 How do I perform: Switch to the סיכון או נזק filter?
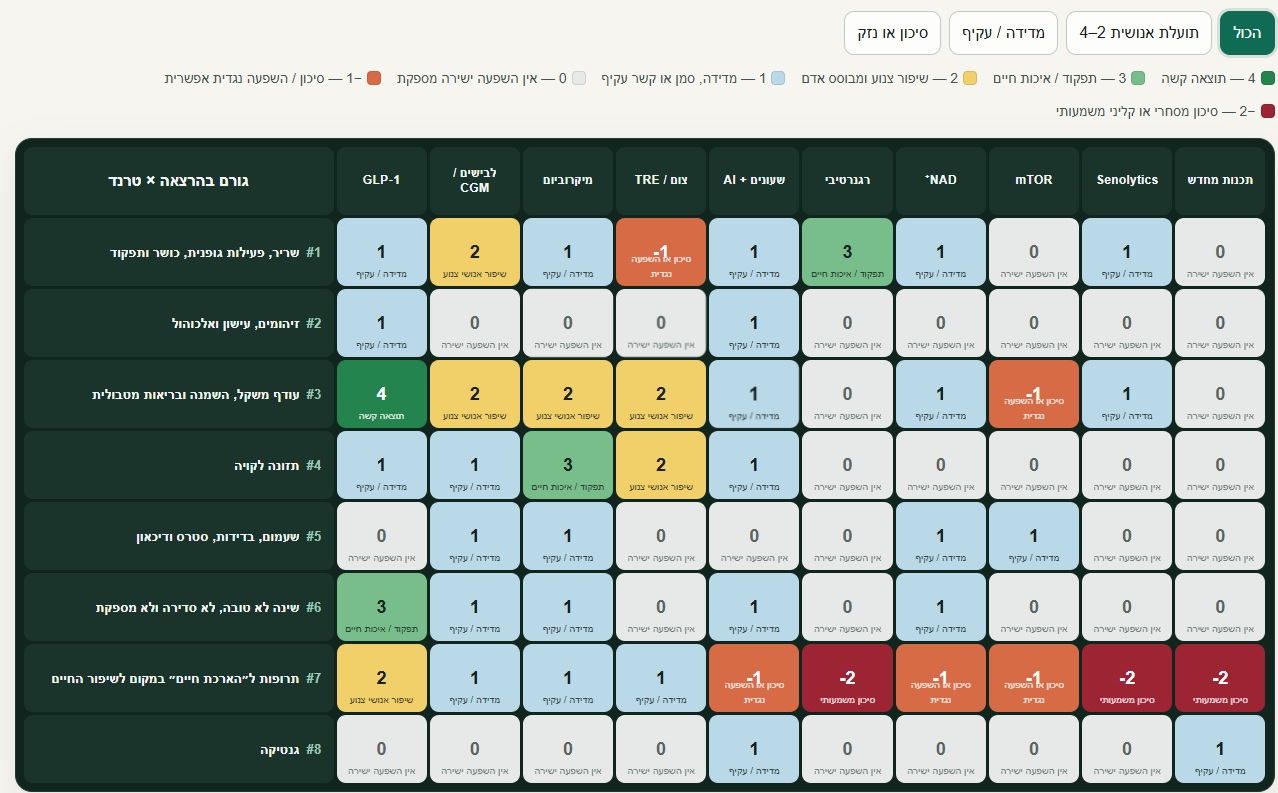click(893, 33)
